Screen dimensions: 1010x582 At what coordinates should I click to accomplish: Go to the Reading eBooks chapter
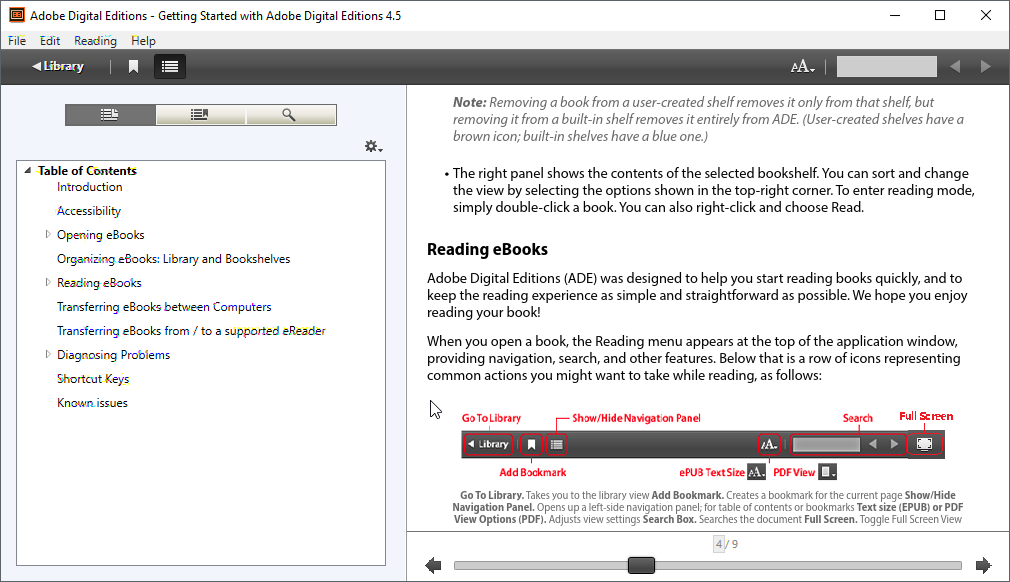(x=99, y=283)
